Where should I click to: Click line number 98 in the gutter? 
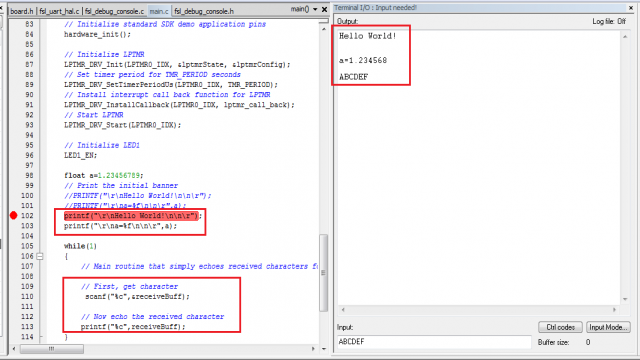point(29,176)
